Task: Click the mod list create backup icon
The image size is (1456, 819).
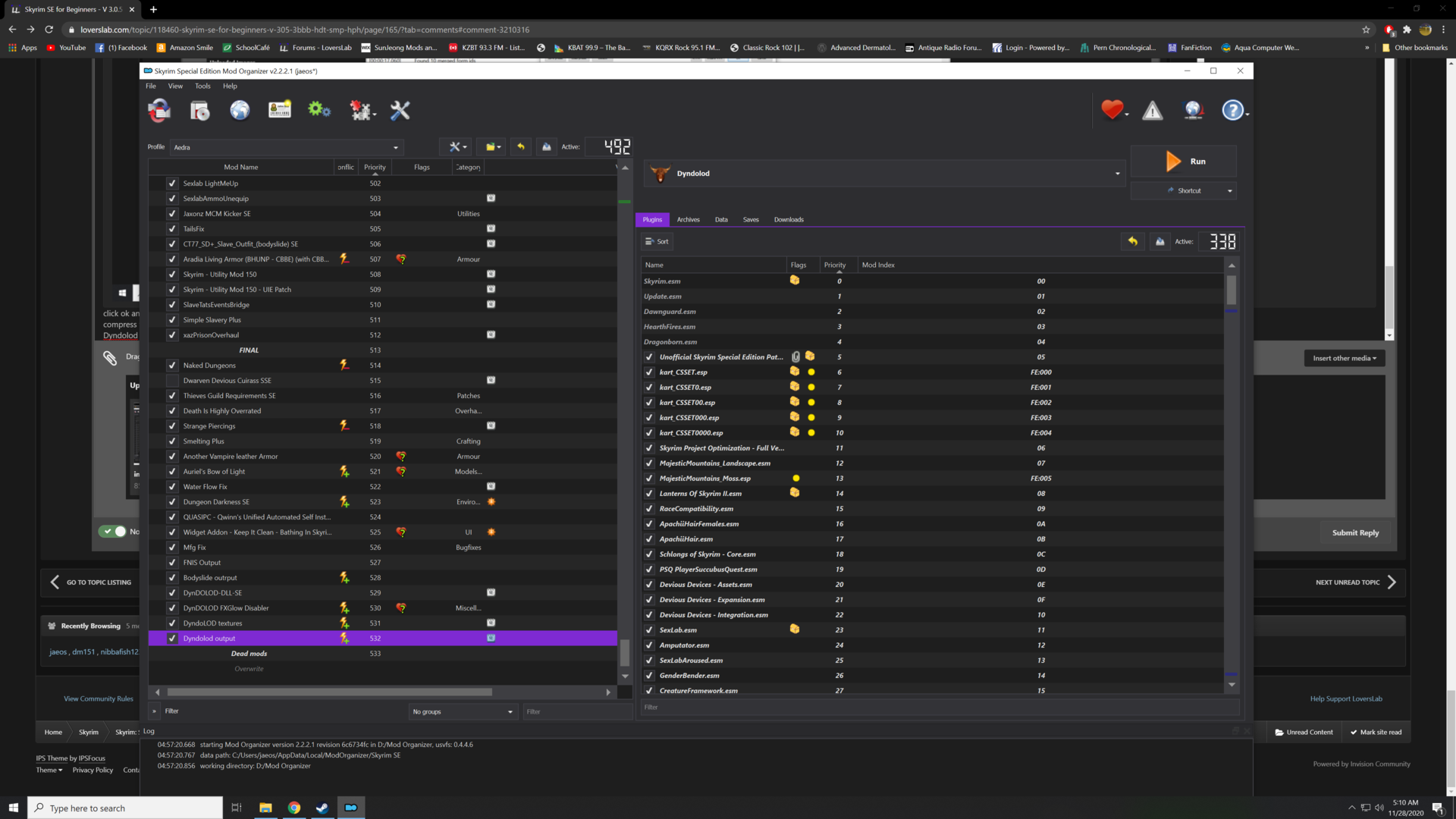Action: 546,147
